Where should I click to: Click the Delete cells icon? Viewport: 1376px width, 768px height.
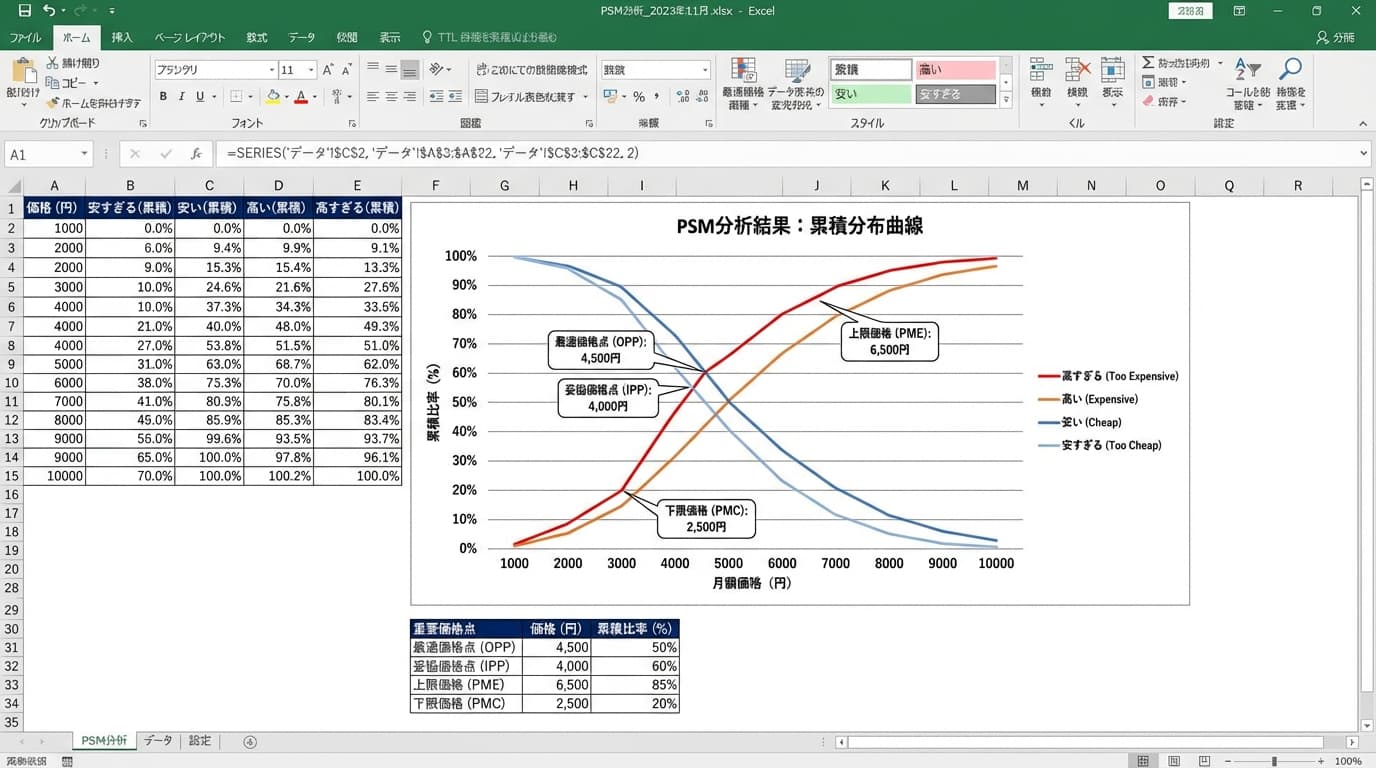(1077, 72)
